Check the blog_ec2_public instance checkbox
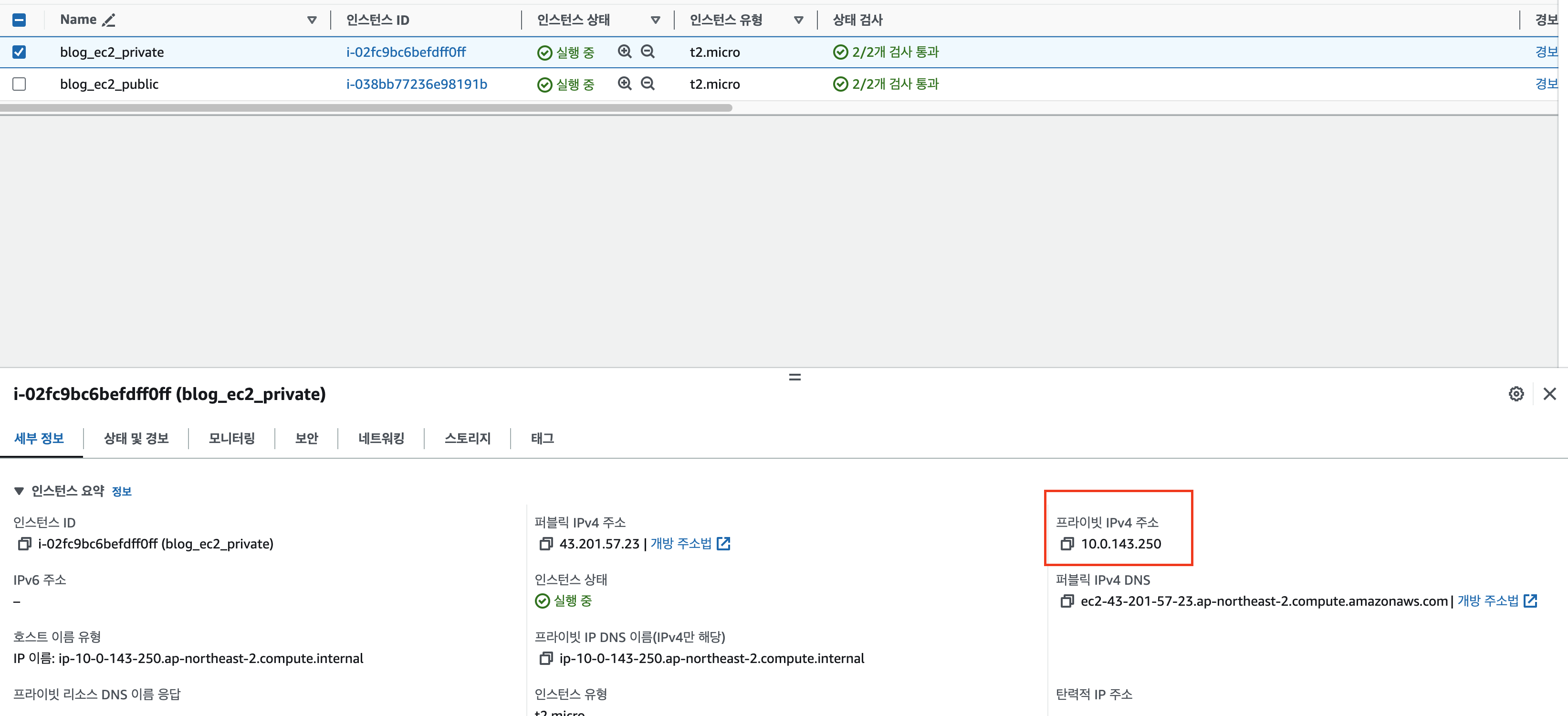The height and width of the screenshot is (716, 1568). coord(20,84)
